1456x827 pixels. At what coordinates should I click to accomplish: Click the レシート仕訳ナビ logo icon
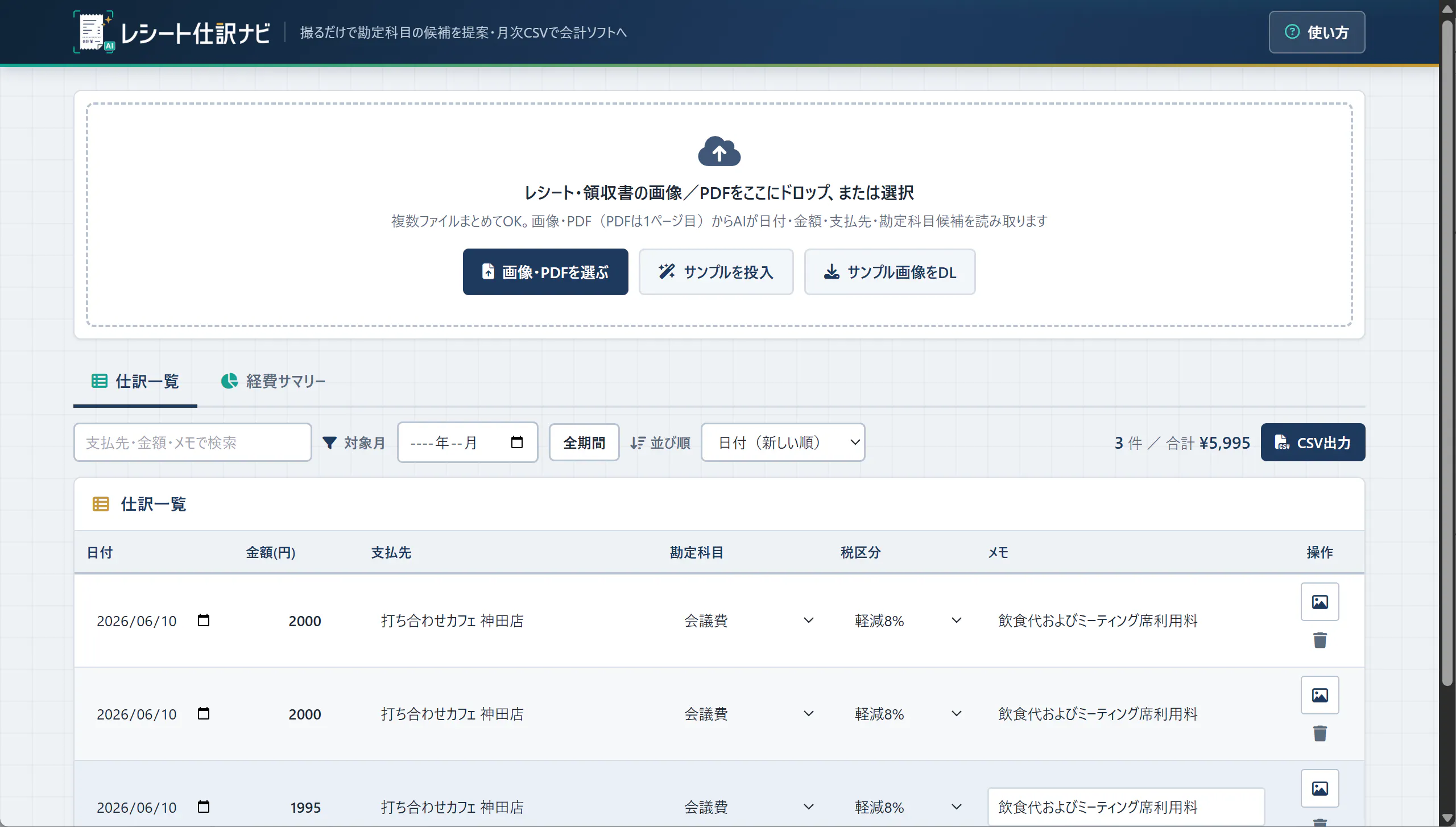(94, 32)
